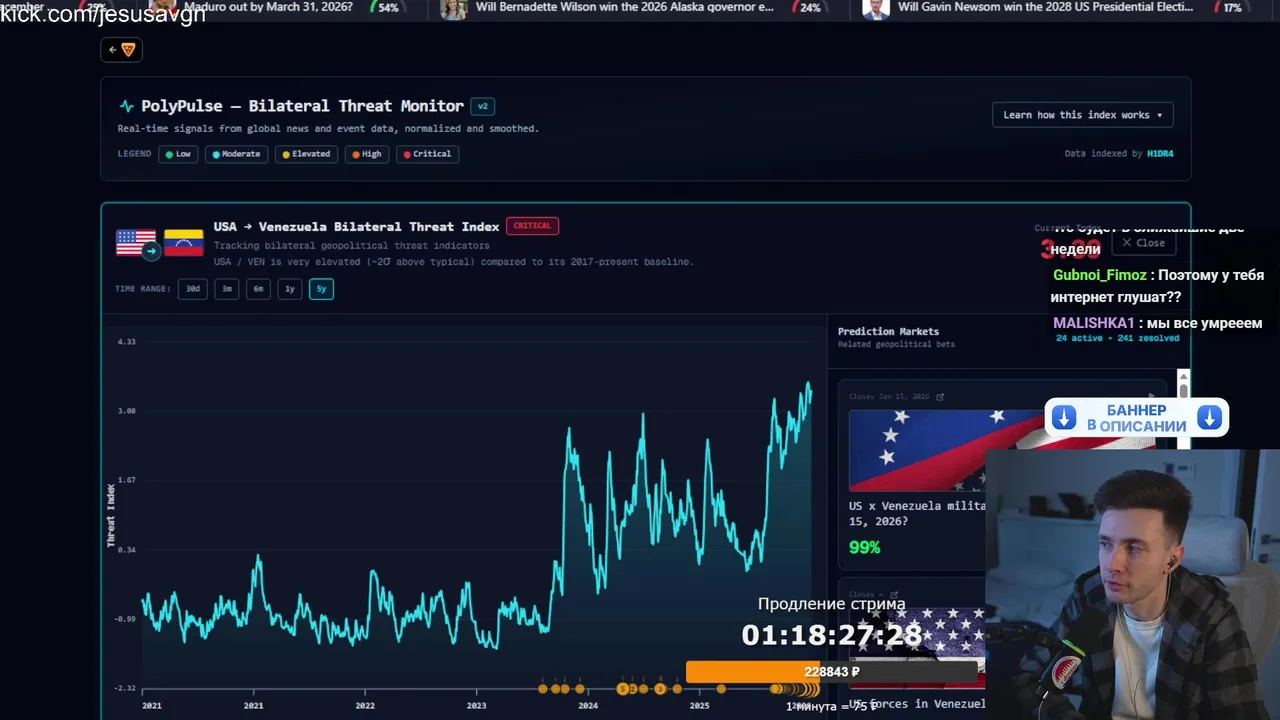Viewport: 1280px width, 720px height.
Task: Select the High legend chip
Action: [366, 154]
